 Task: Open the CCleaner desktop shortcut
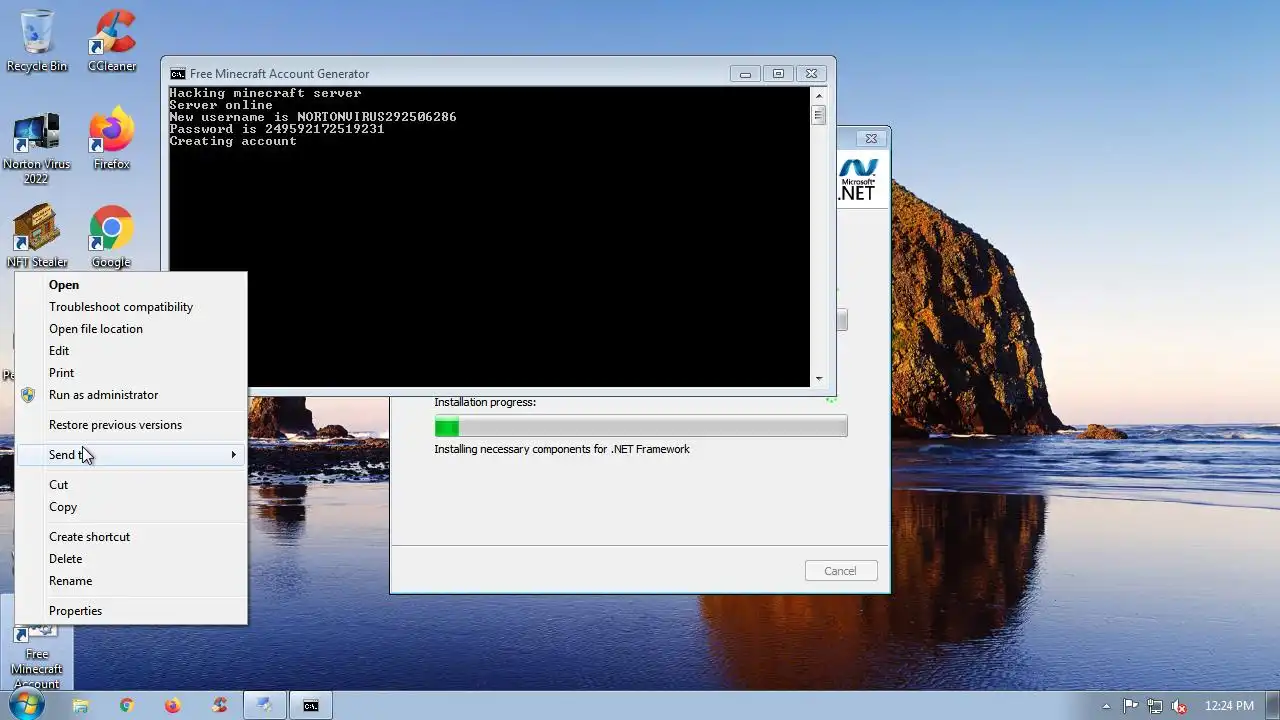(x=112, y=41)
